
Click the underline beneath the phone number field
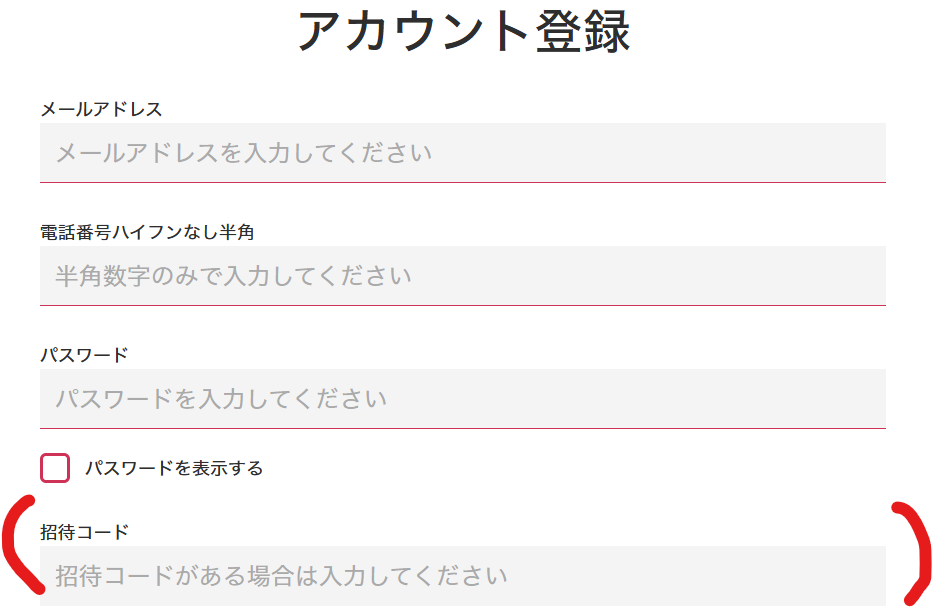click(x=463, y=305)
